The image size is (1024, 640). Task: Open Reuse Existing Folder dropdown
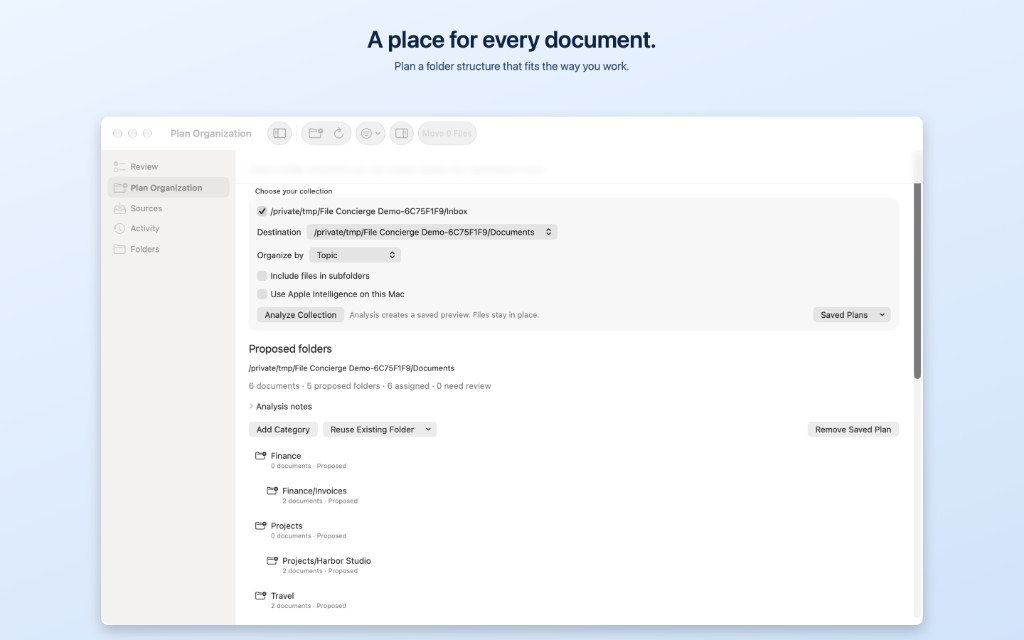379,430
